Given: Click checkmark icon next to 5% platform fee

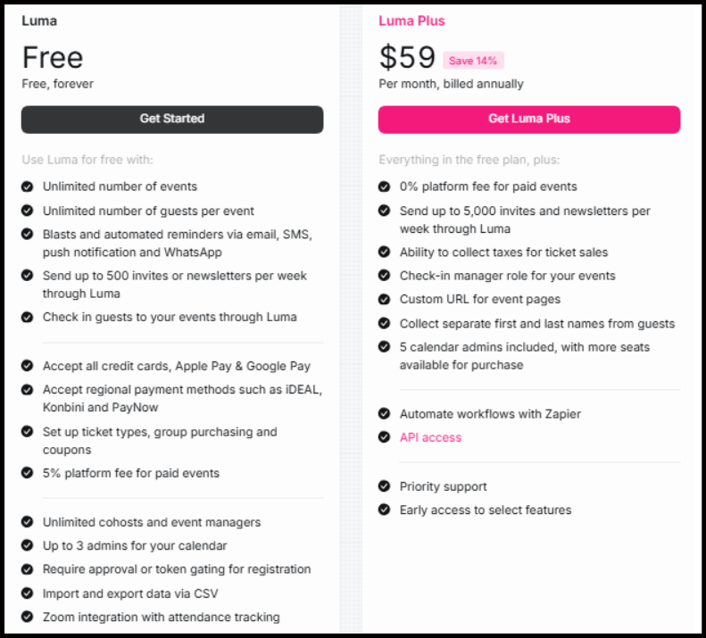Looking at the screenshot, I should click(x=27, y=473).
